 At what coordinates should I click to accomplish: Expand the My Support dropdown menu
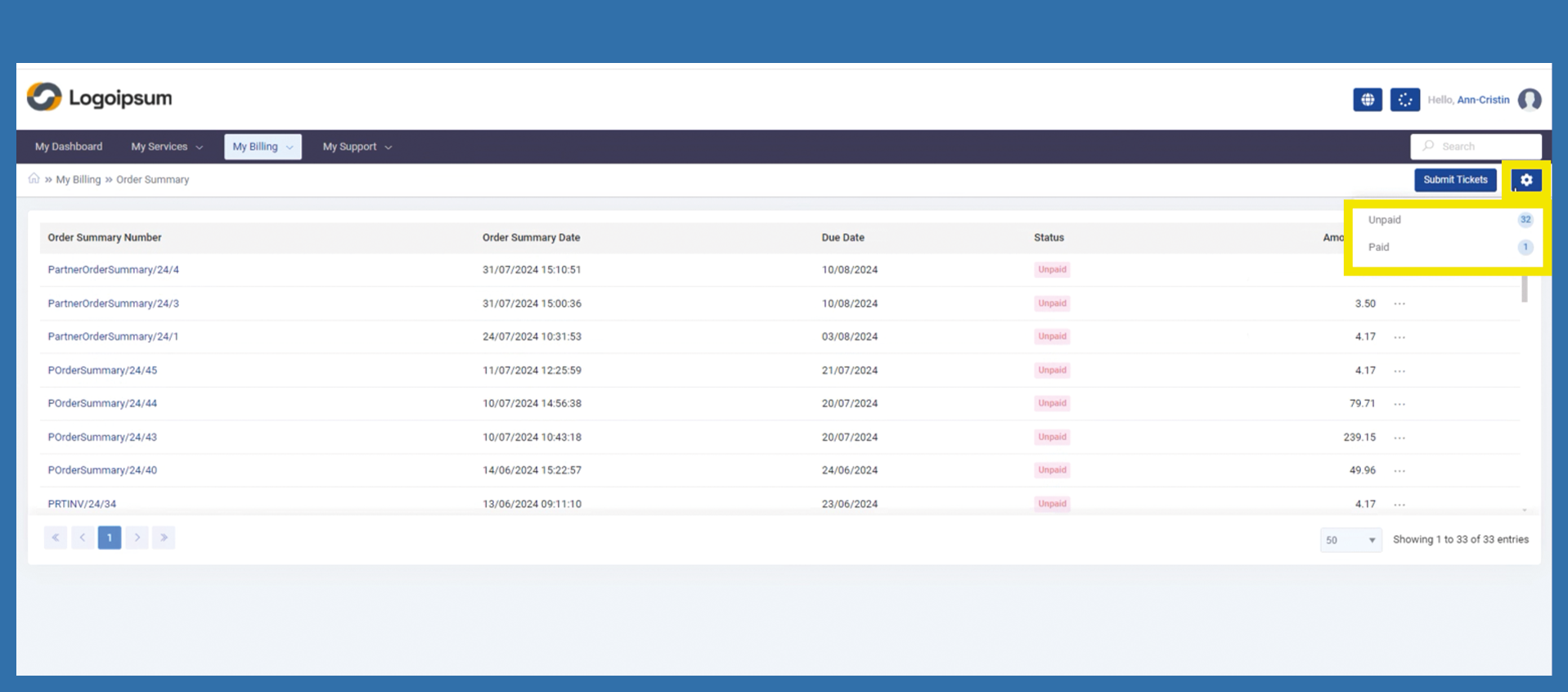pos(357,146)
